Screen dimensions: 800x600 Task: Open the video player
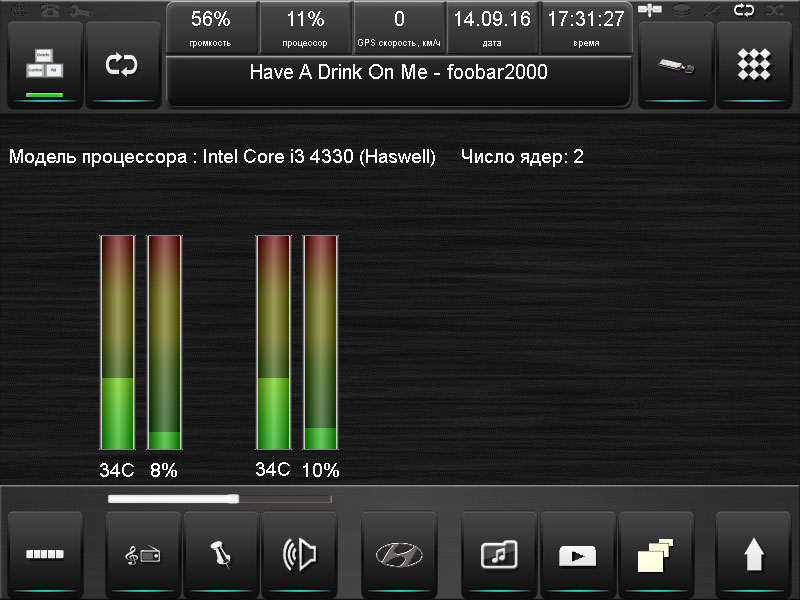(x=577, y=553)
